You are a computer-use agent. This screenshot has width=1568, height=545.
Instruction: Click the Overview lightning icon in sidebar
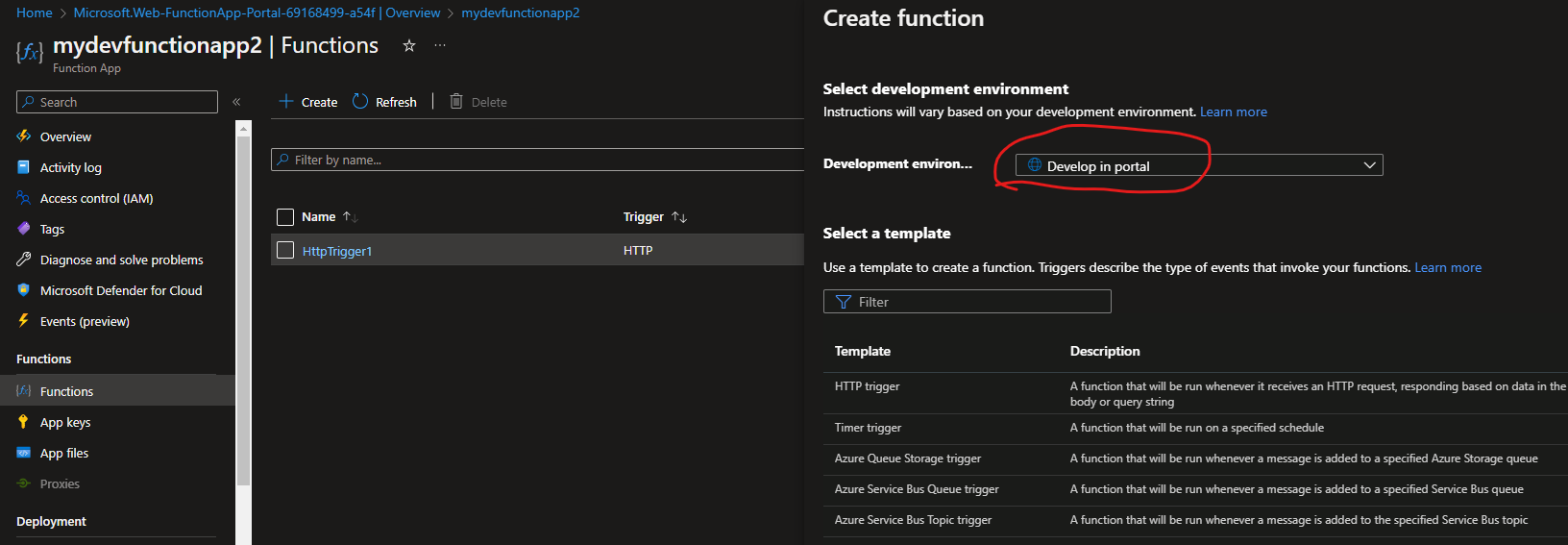(x=24, y=136)
